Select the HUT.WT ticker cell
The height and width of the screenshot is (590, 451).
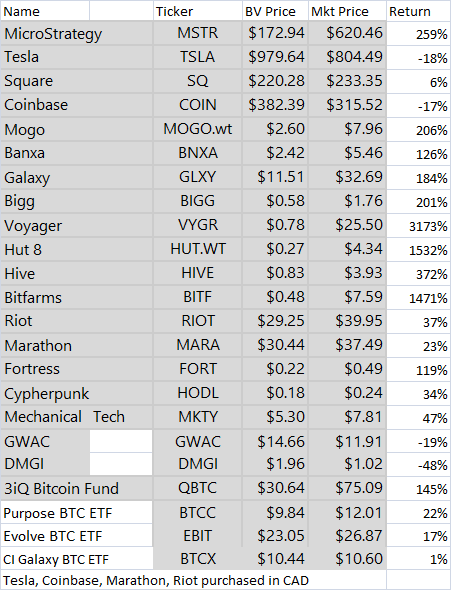(197, 249)
